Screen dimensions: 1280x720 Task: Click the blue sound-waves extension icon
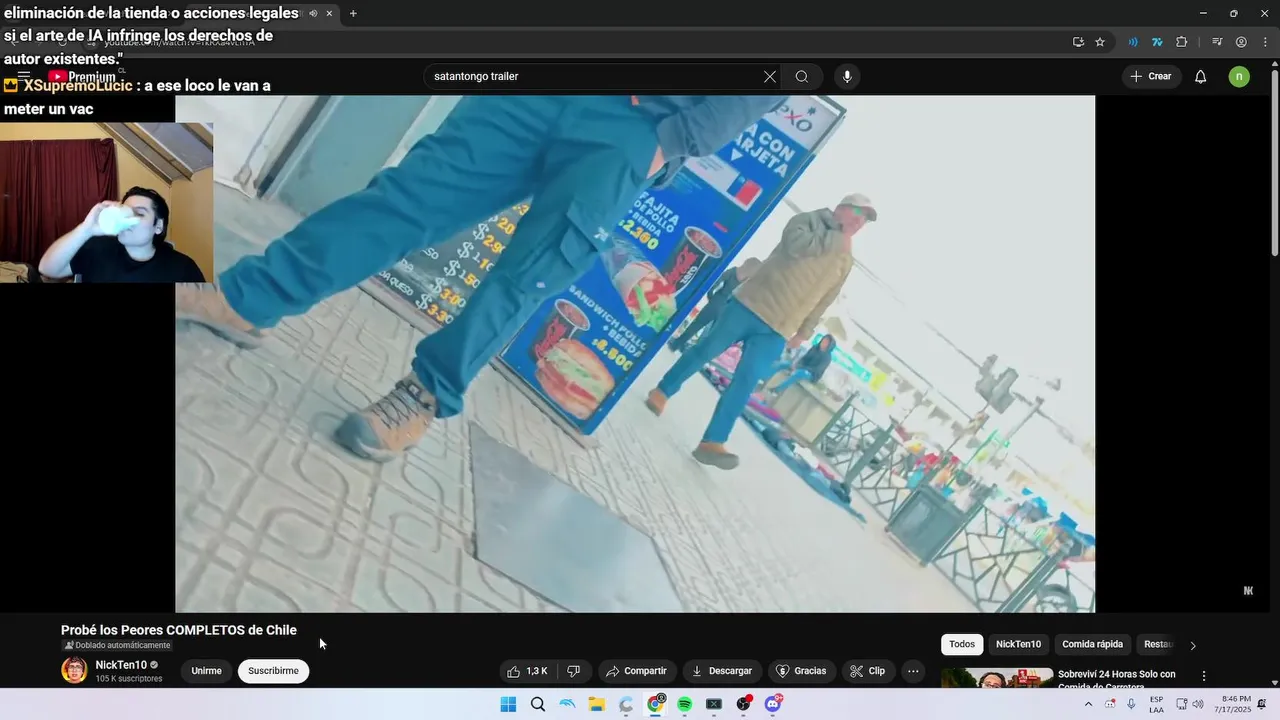1133,42
